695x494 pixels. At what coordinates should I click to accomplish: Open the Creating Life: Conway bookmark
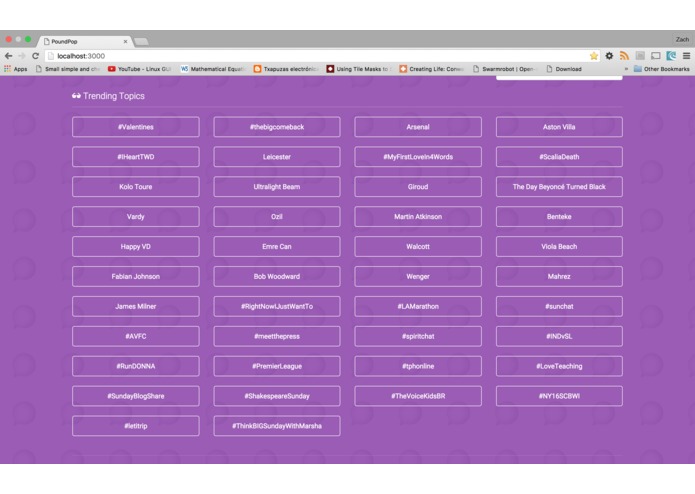(x=432, y=69)
